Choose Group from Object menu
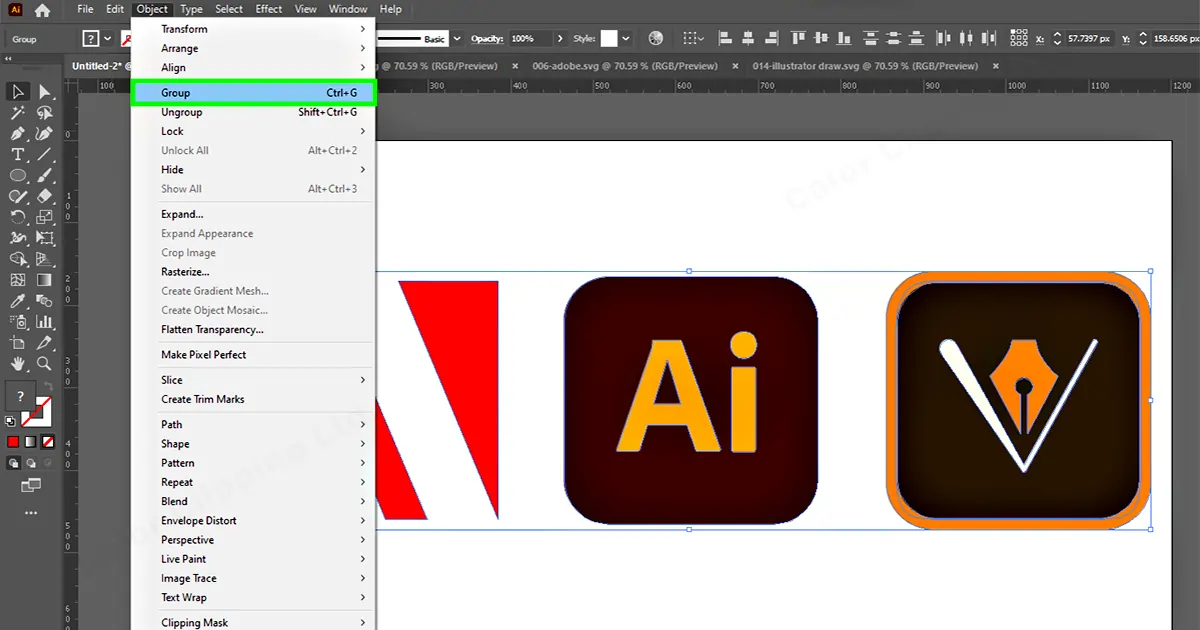The image size is (1200, 630). click(x=253, y=93)
